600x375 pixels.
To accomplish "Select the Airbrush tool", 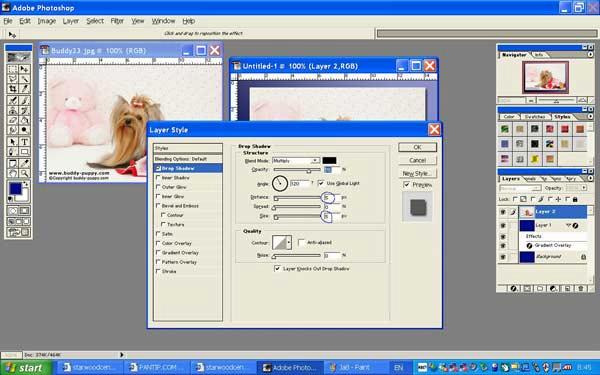I will (13, 101).
